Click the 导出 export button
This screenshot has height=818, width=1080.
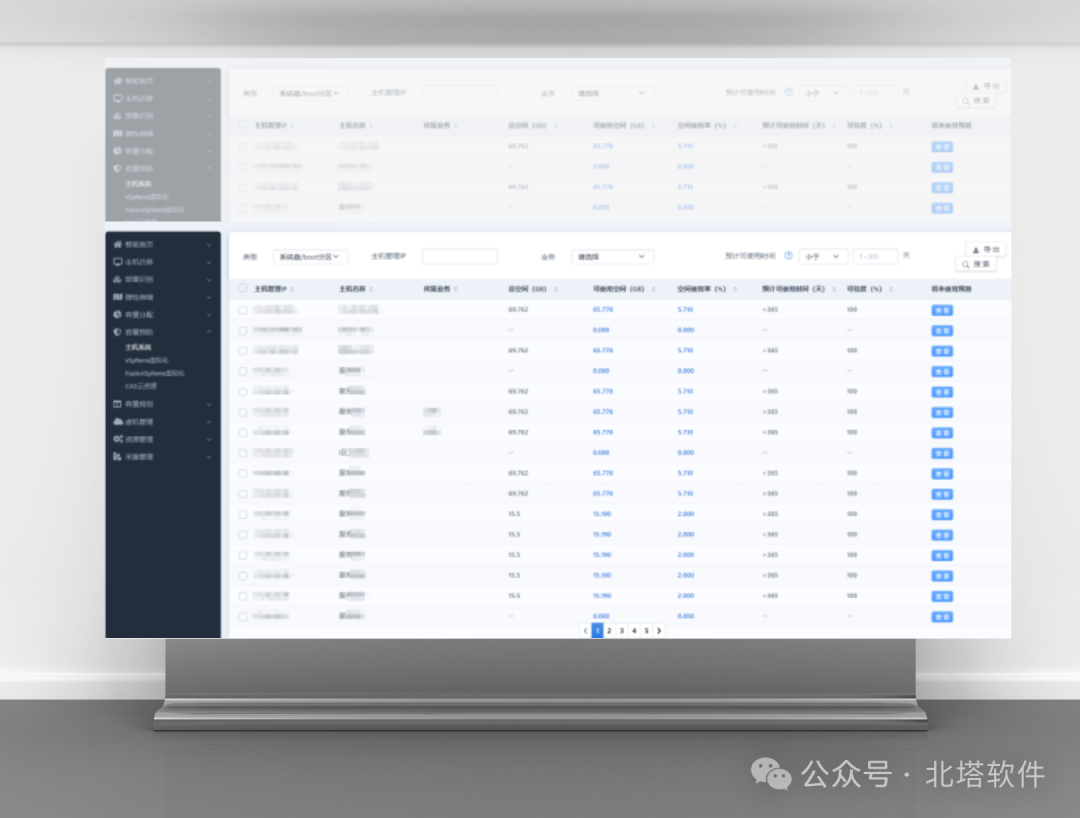click(986, 250)
